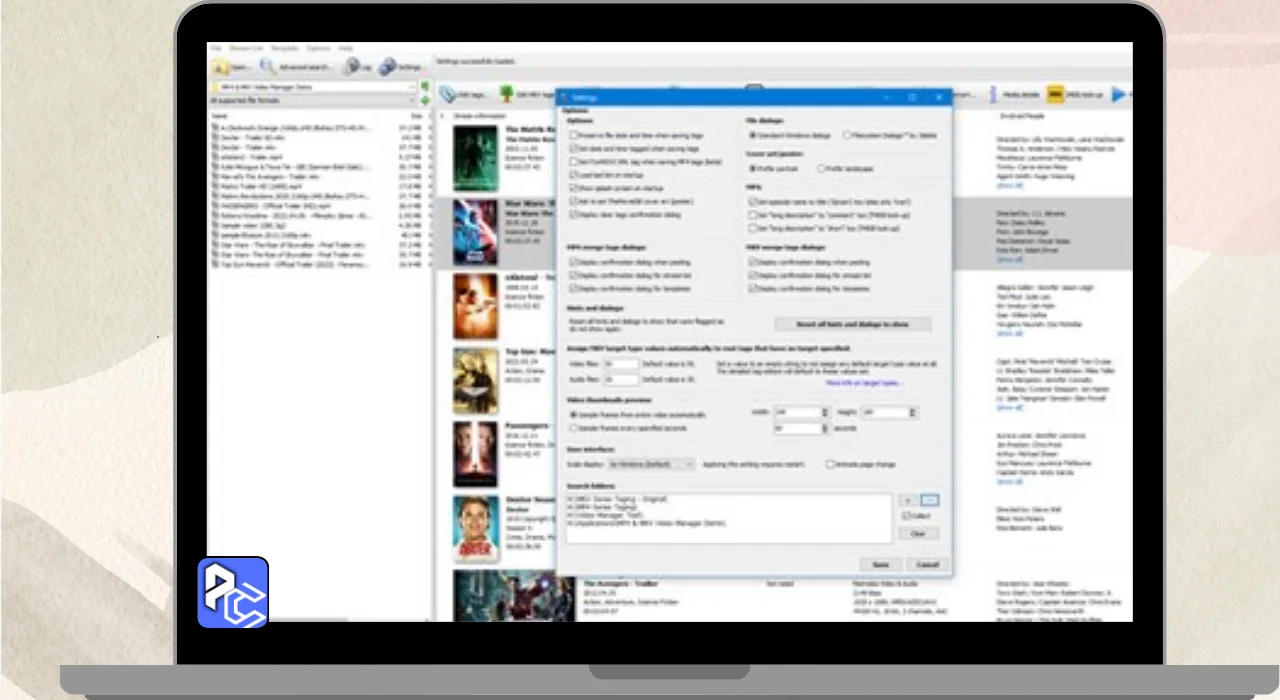Viewport: 1280px width, 700px height.
Task: Toggle MKV merge tags confirmation for templates checkbox
Action: click(753, 288)
